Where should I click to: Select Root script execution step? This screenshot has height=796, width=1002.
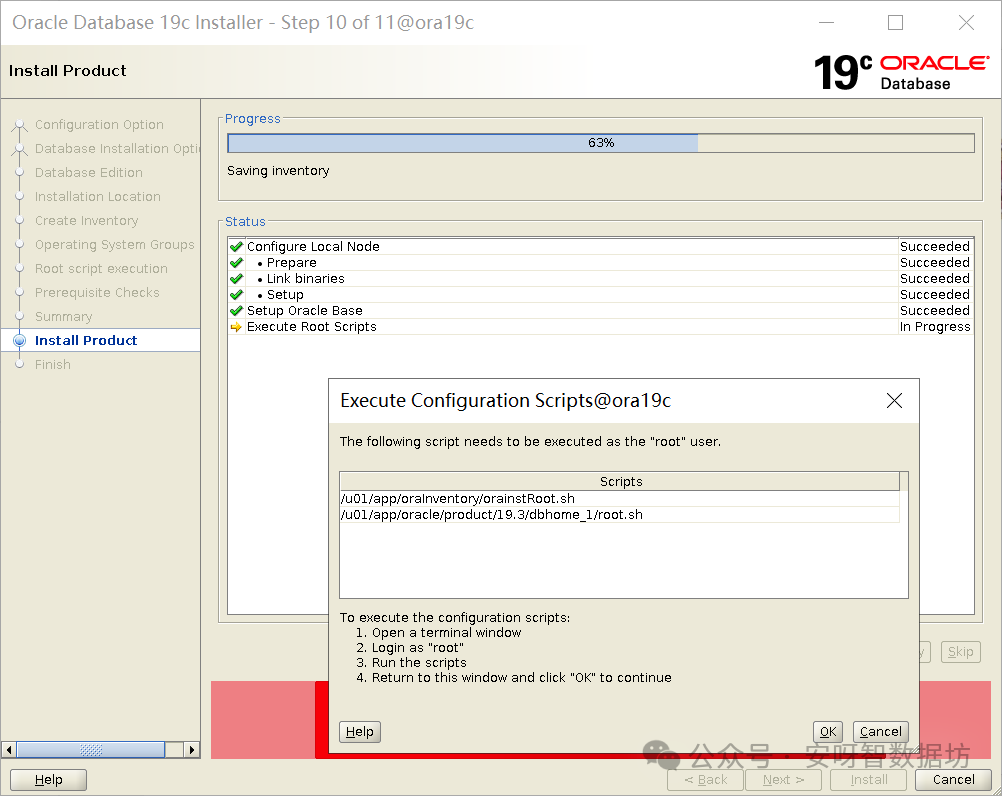click(101, 268)
